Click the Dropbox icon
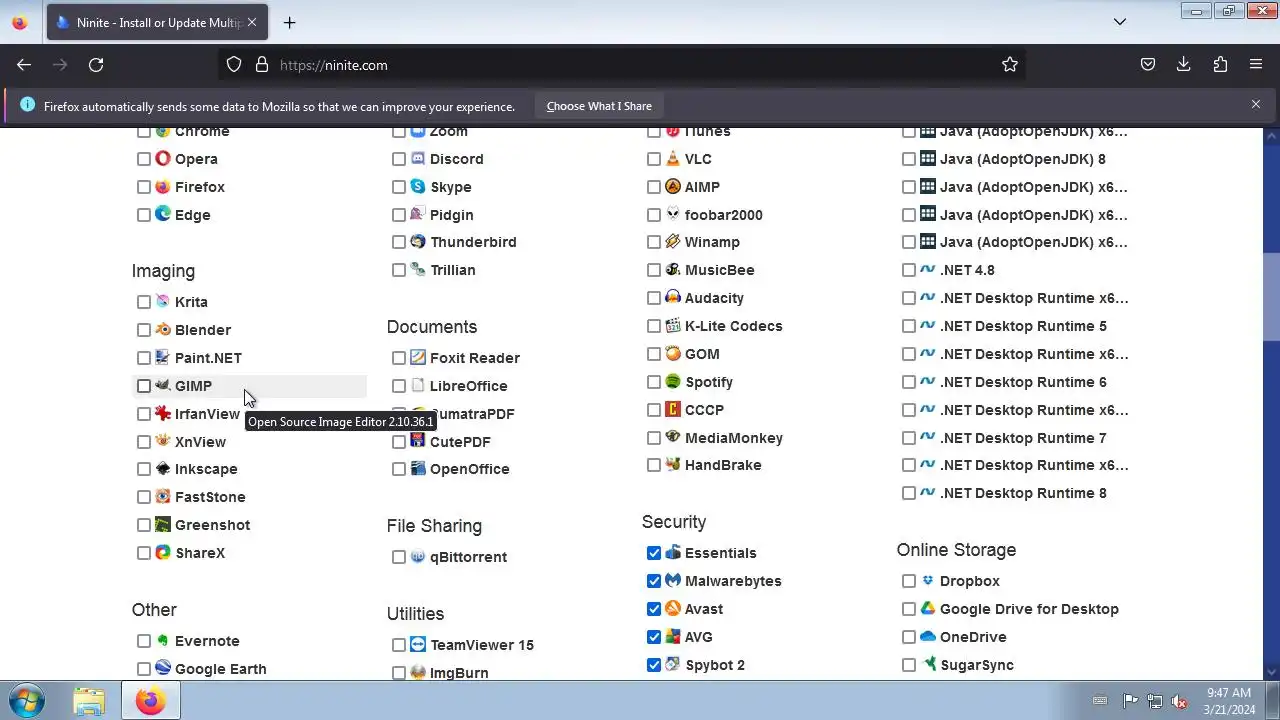The image size is (1280, 720). 928,580
